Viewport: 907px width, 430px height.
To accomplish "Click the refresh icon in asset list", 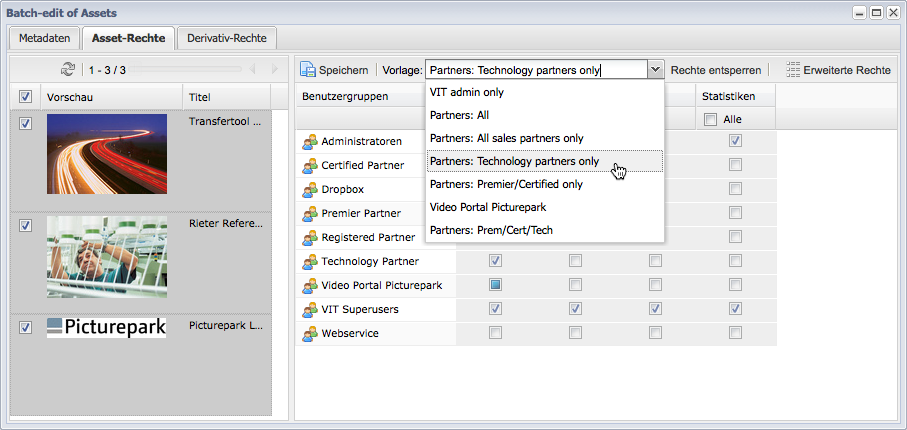I will 68,70.
